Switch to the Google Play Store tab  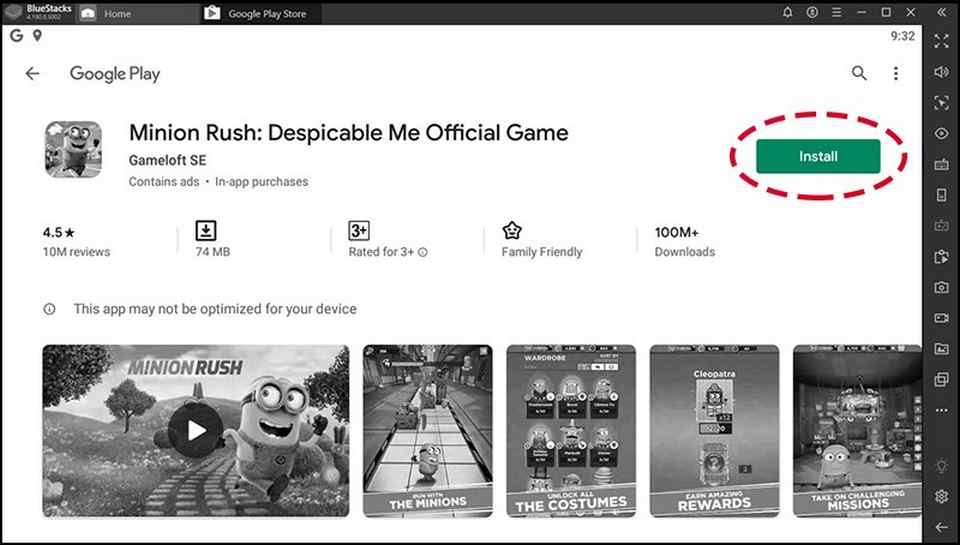[261, 13]
